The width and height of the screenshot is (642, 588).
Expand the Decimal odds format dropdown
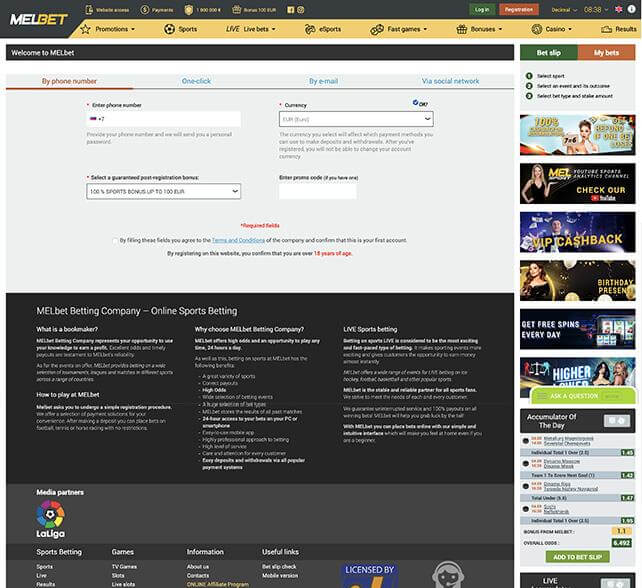click(564, 9)
